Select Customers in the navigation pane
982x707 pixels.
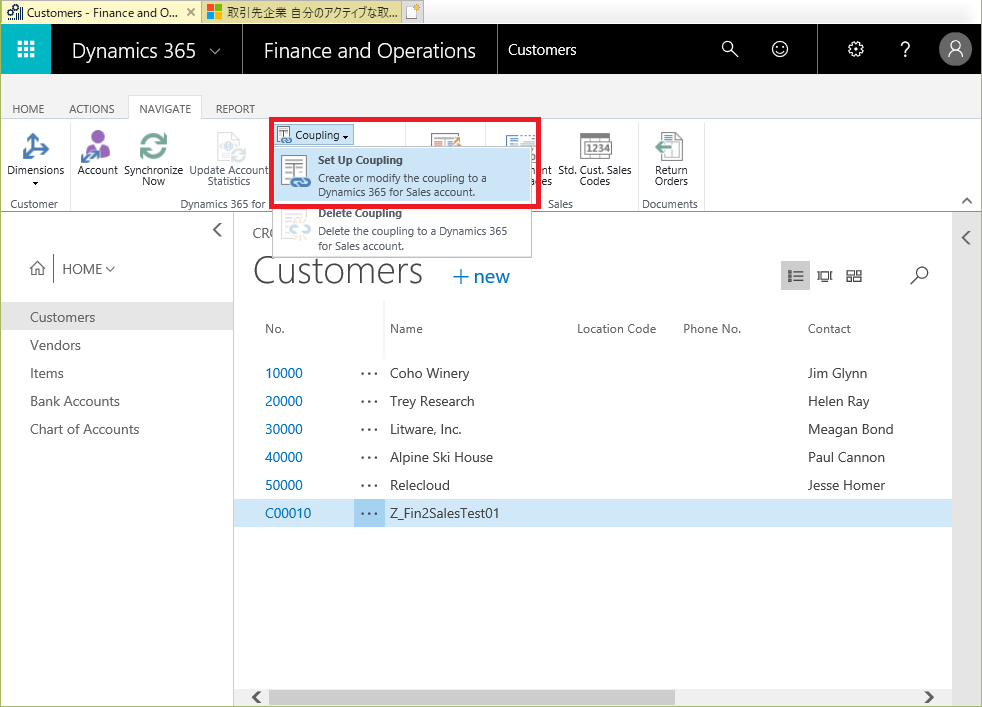coord(116,317)
